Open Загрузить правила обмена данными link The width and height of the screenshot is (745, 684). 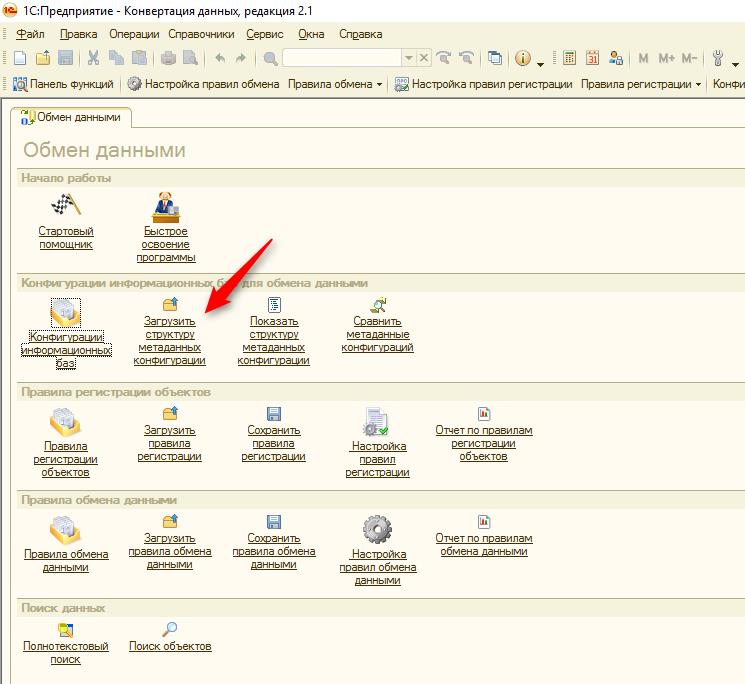[170, 551]
